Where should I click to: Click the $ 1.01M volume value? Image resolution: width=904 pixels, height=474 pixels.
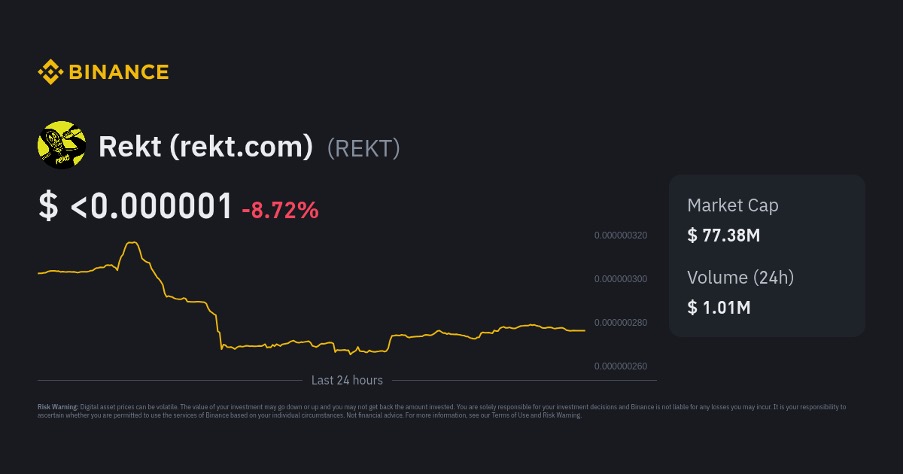coord(719,307)
